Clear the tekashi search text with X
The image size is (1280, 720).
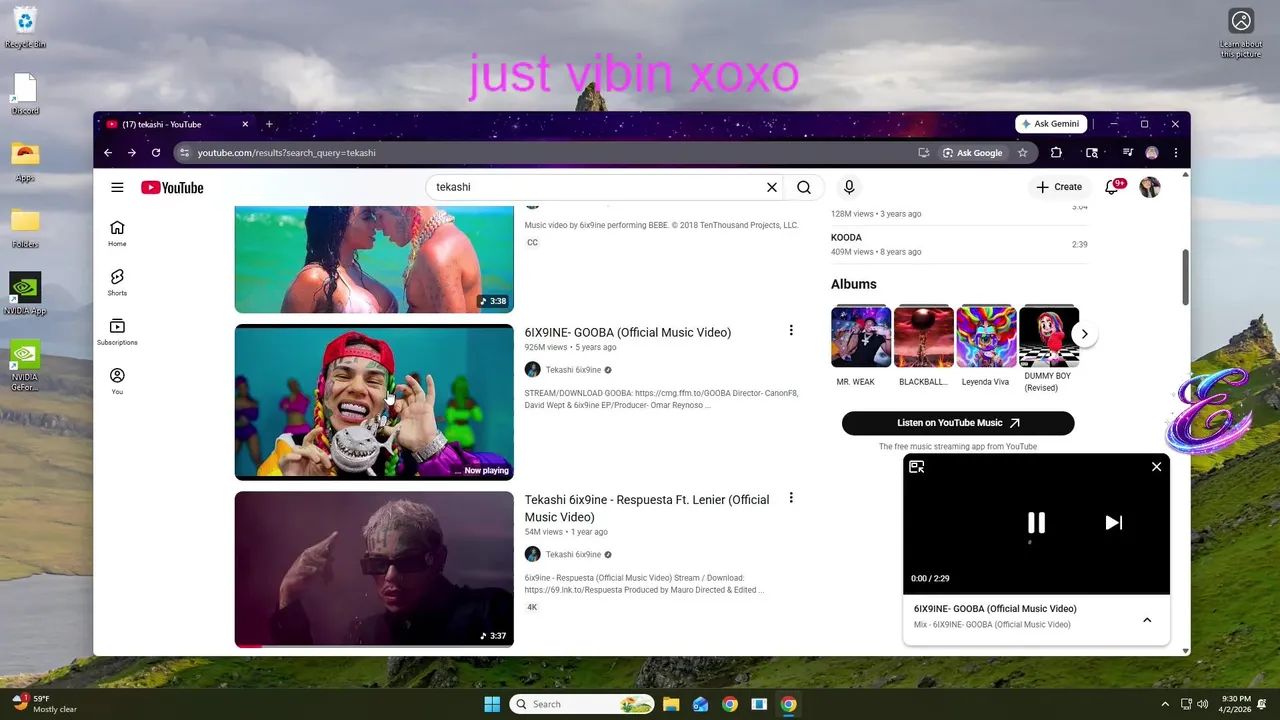tap(772, 187)
